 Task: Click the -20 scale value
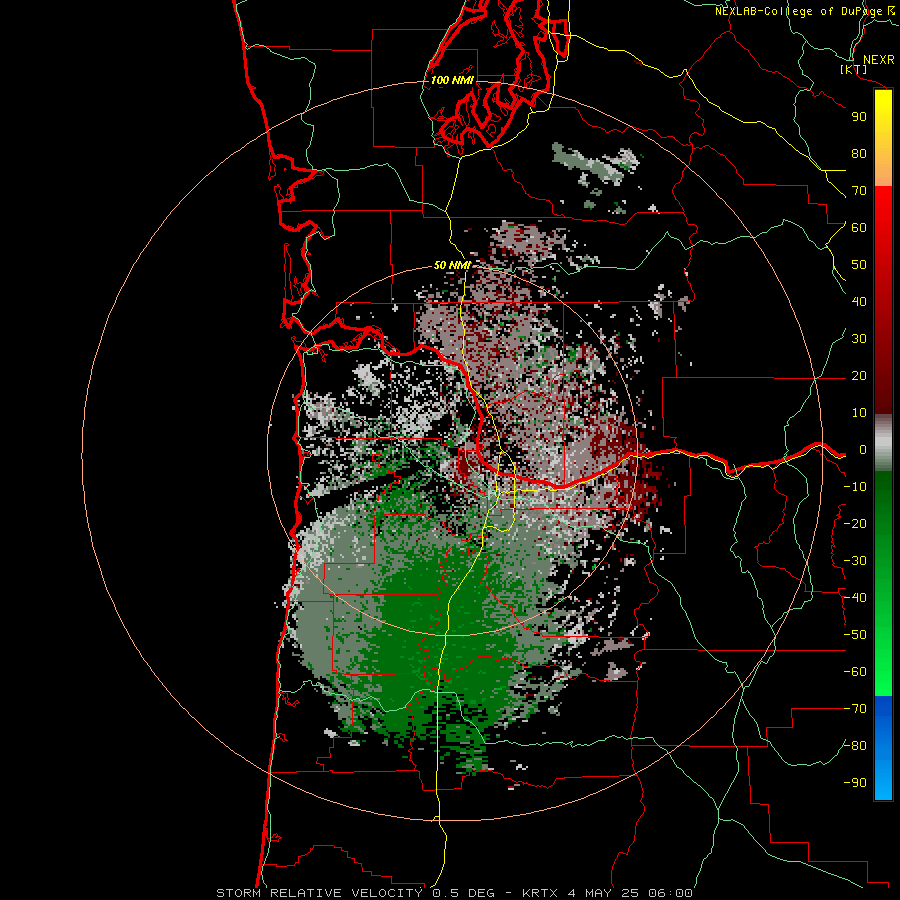tap(855, 524)
